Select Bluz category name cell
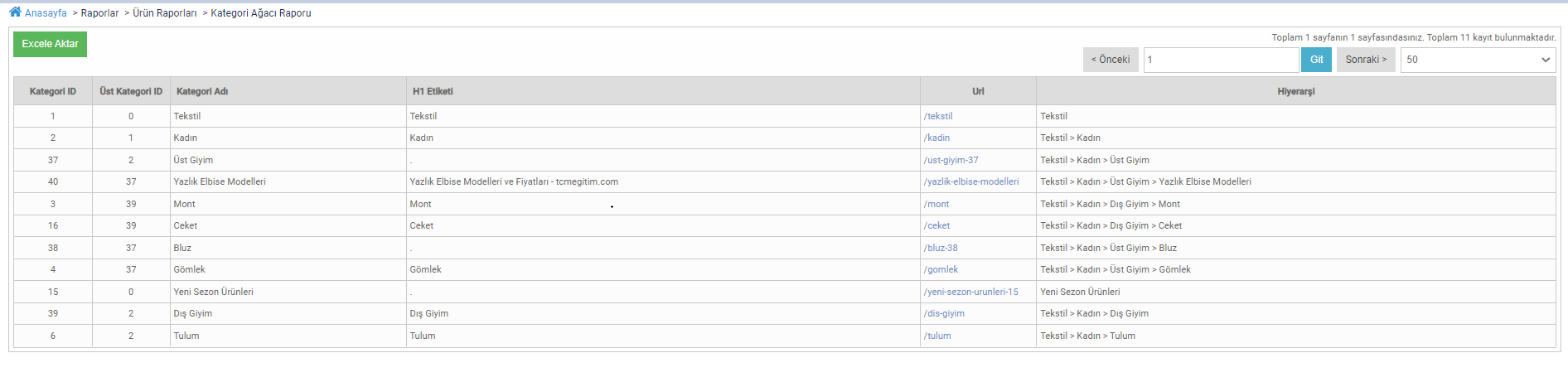Screen dimensions: 1568x382 [288, 248]
